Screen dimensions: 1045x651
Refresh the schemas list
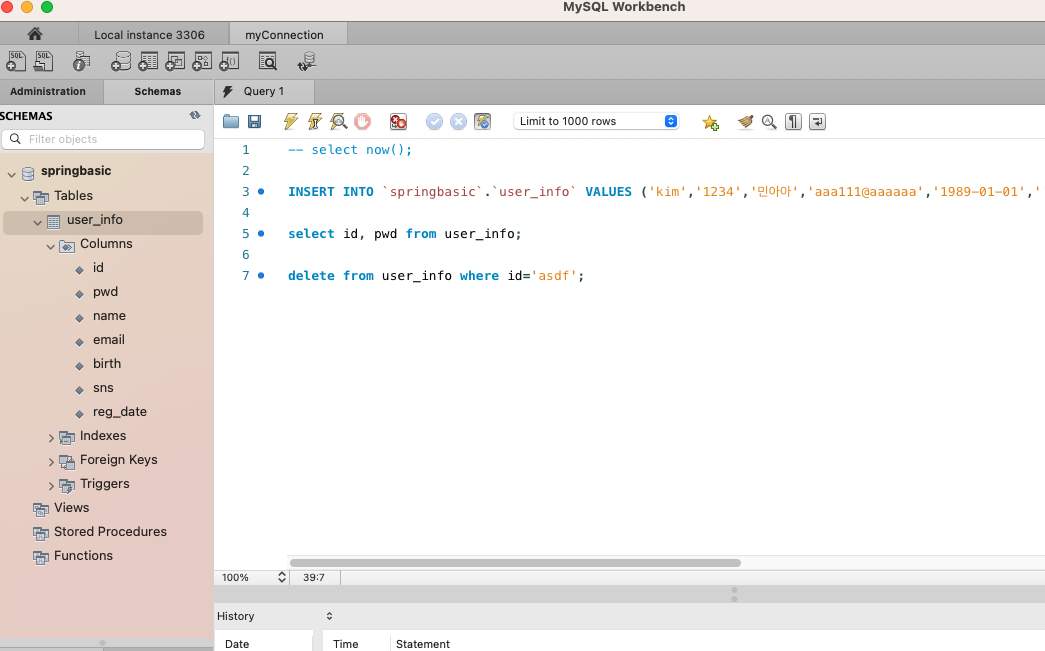(195, 115)
